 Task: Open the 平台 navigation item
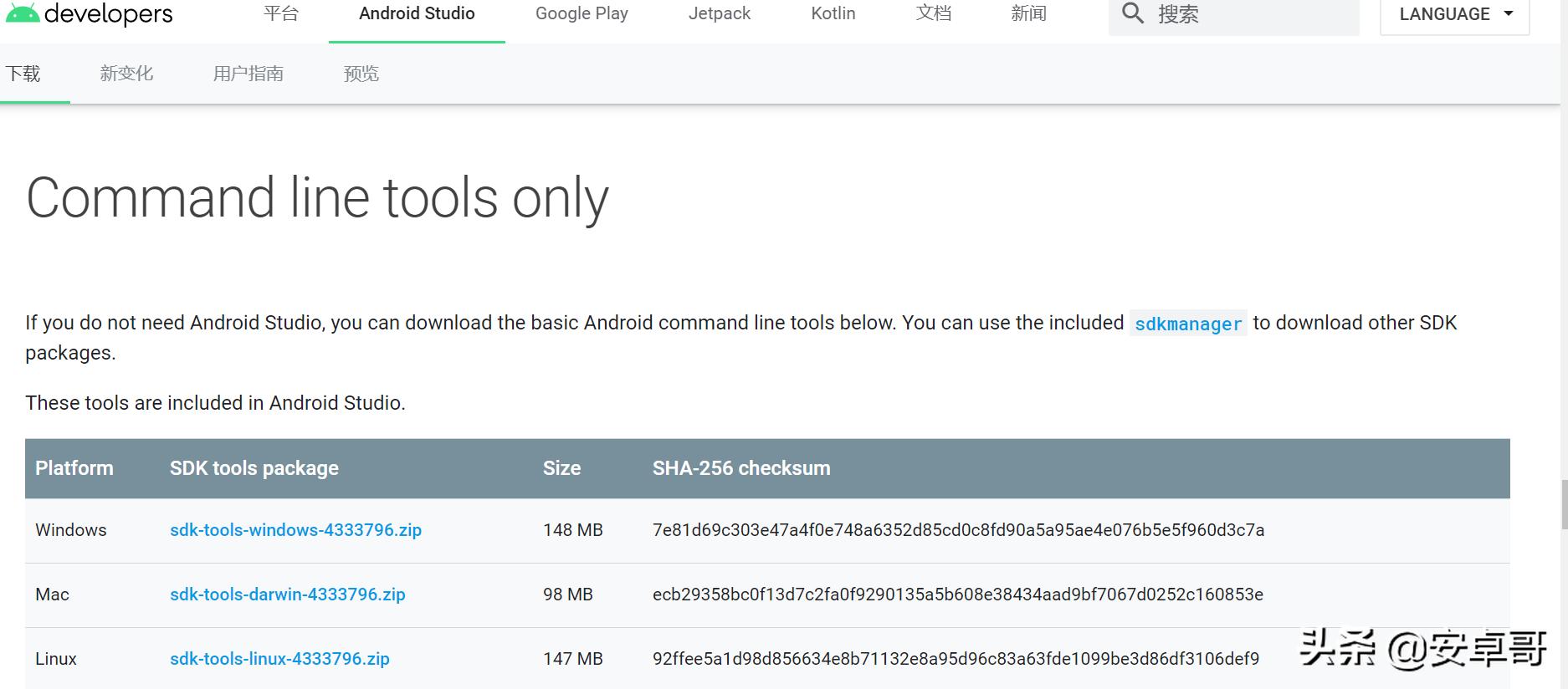point(280,13)
